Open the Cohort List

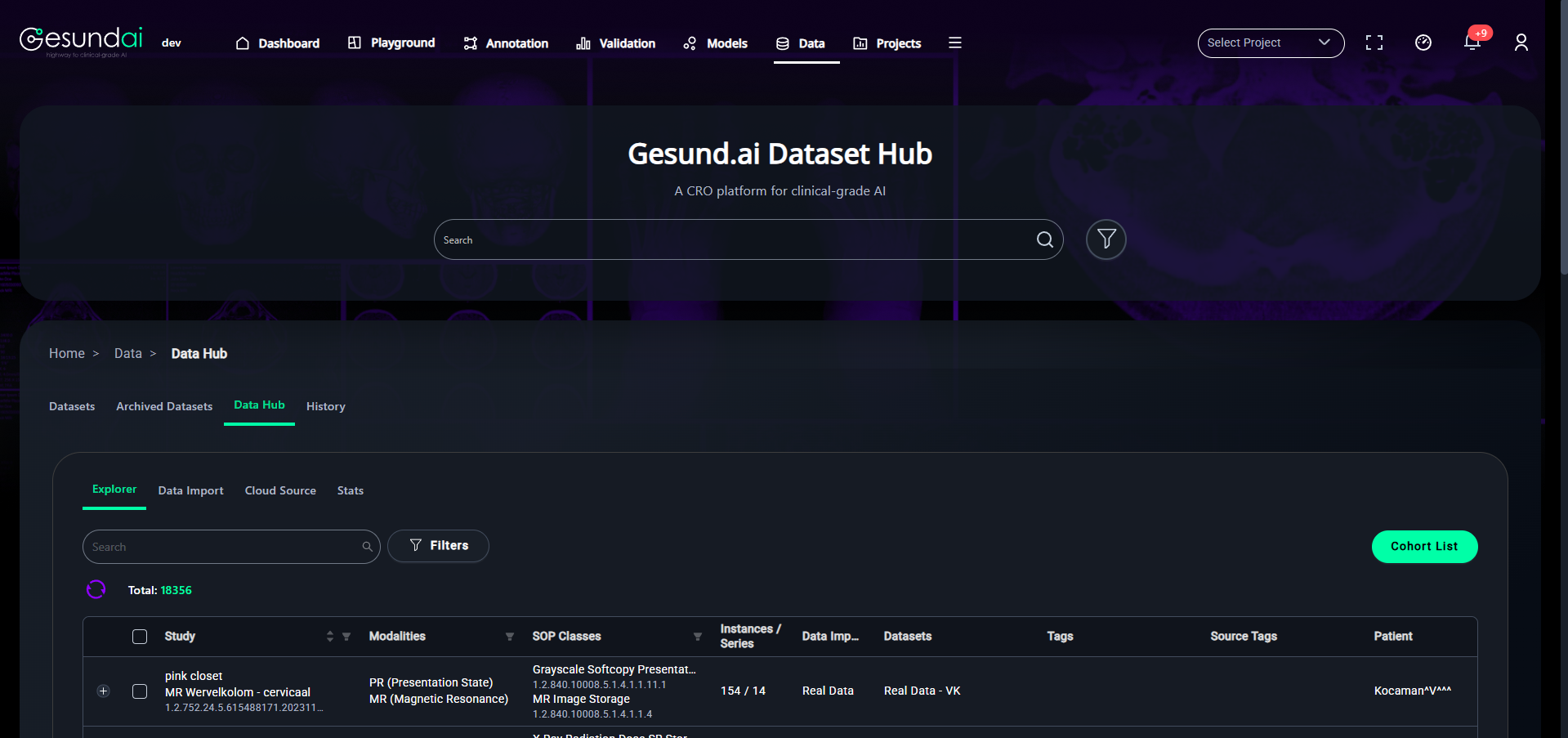point(1424,547)
